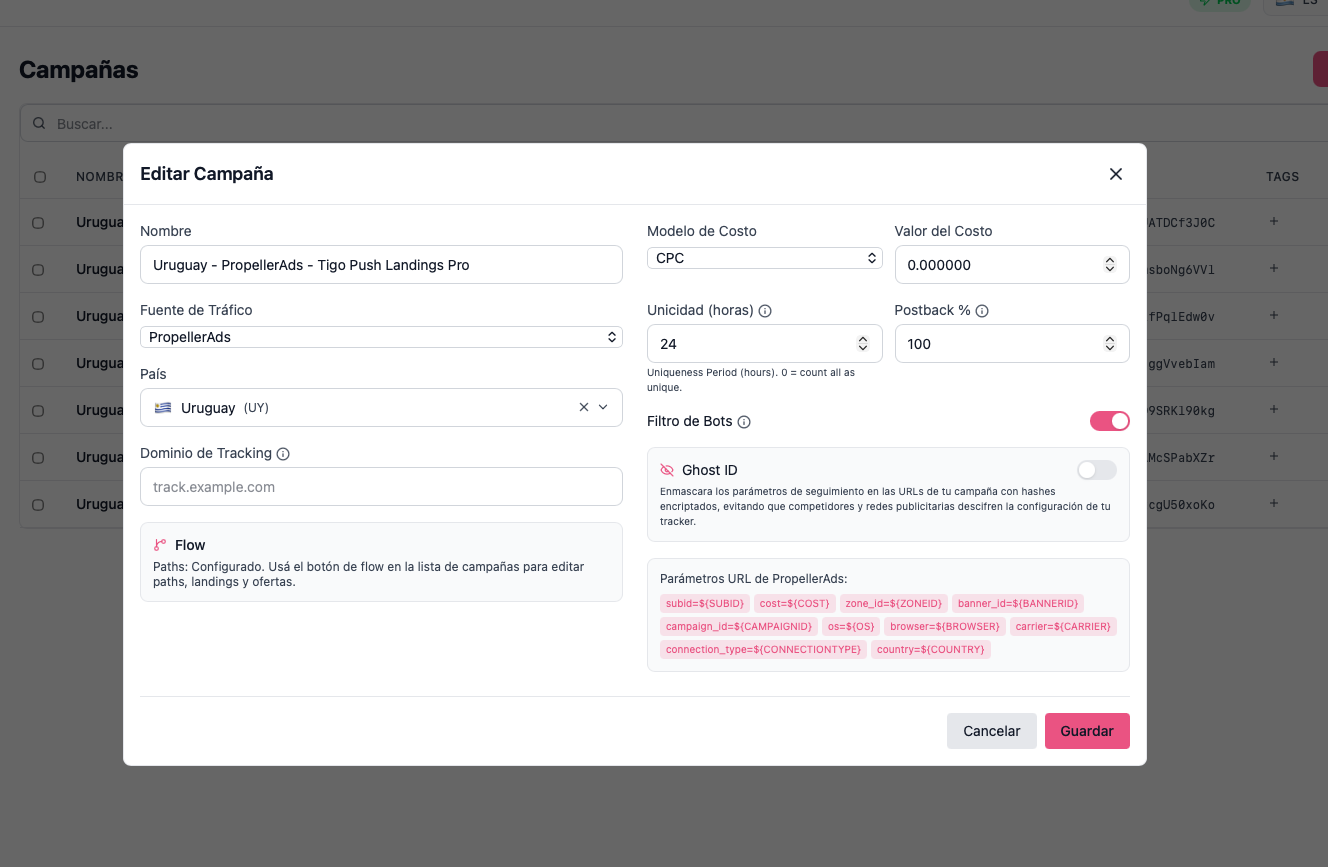Check the fourth campaign row checkbox

click(x=38, y=364)
